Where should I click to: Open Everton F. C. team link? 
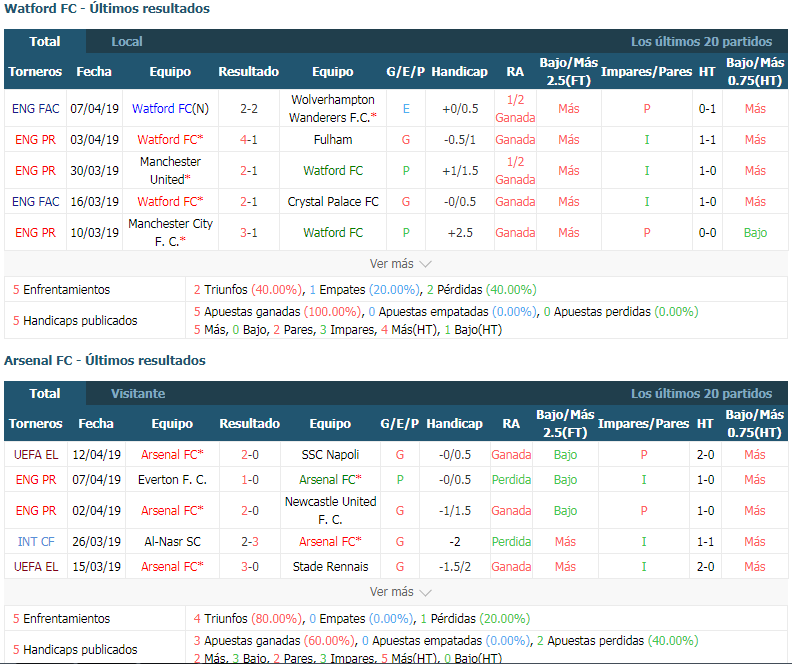[x=172, y=480]
